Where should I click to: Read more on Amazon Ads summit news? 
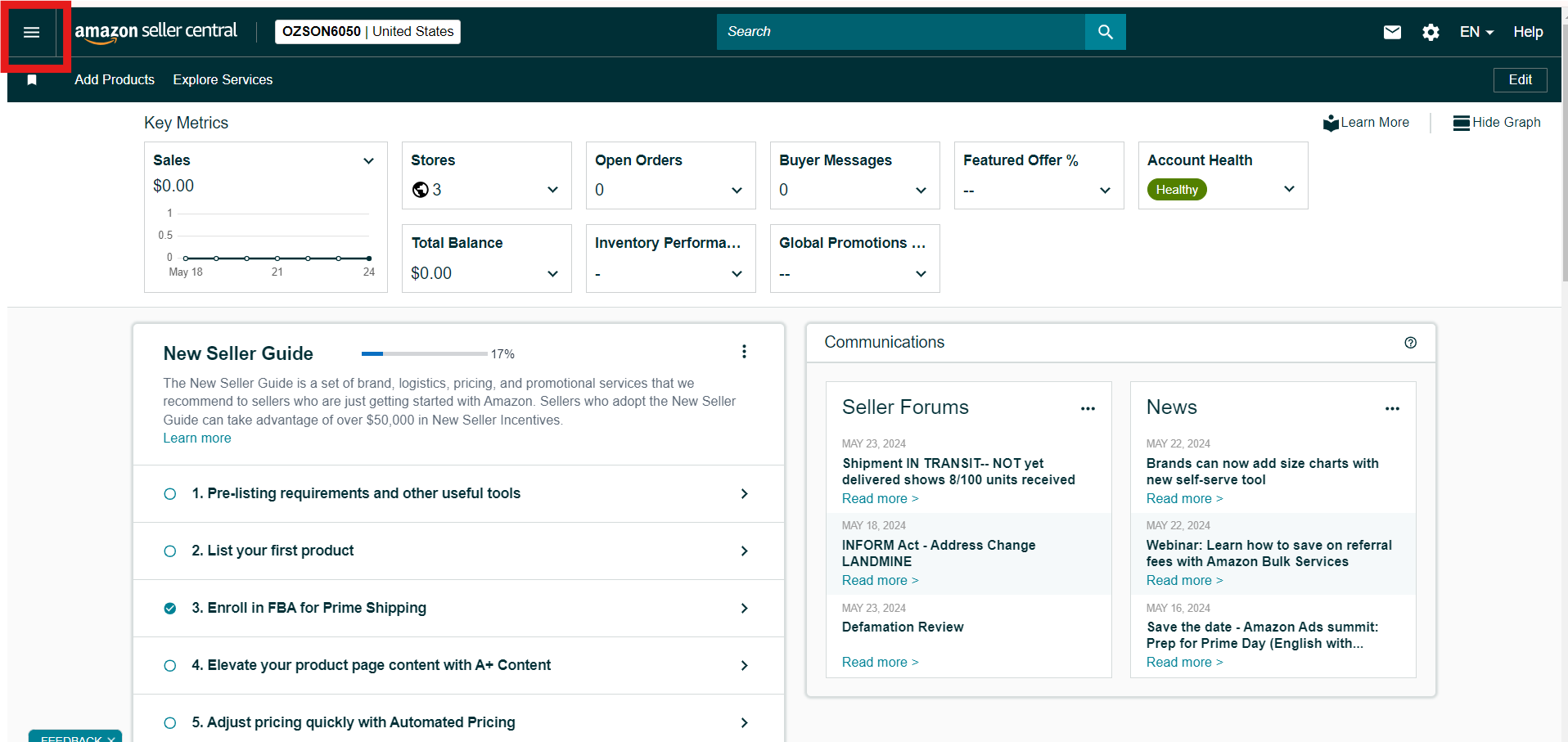point(1185,663)
